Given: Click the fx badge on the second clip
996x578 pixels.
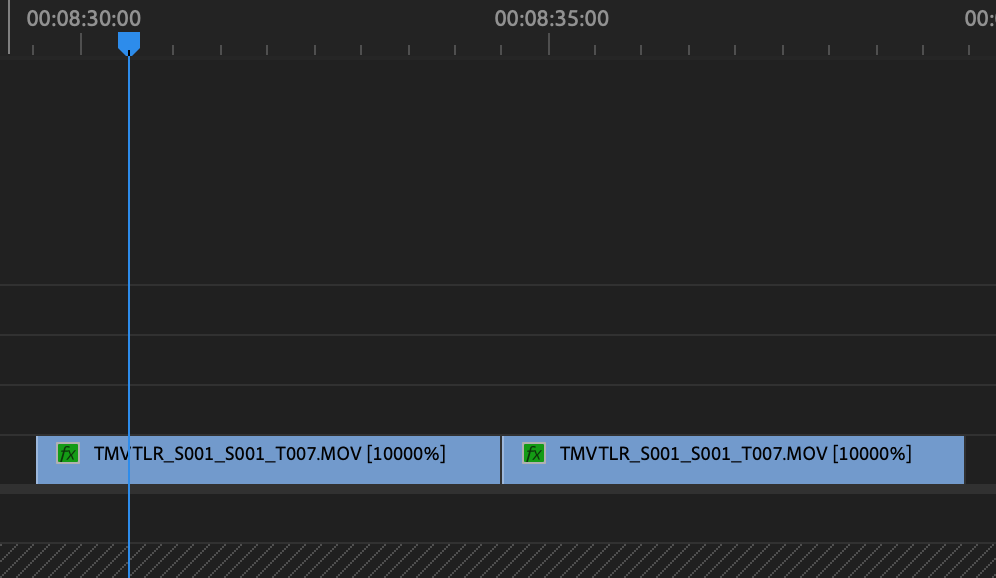Looking at the screenshot, I should 534,454.
